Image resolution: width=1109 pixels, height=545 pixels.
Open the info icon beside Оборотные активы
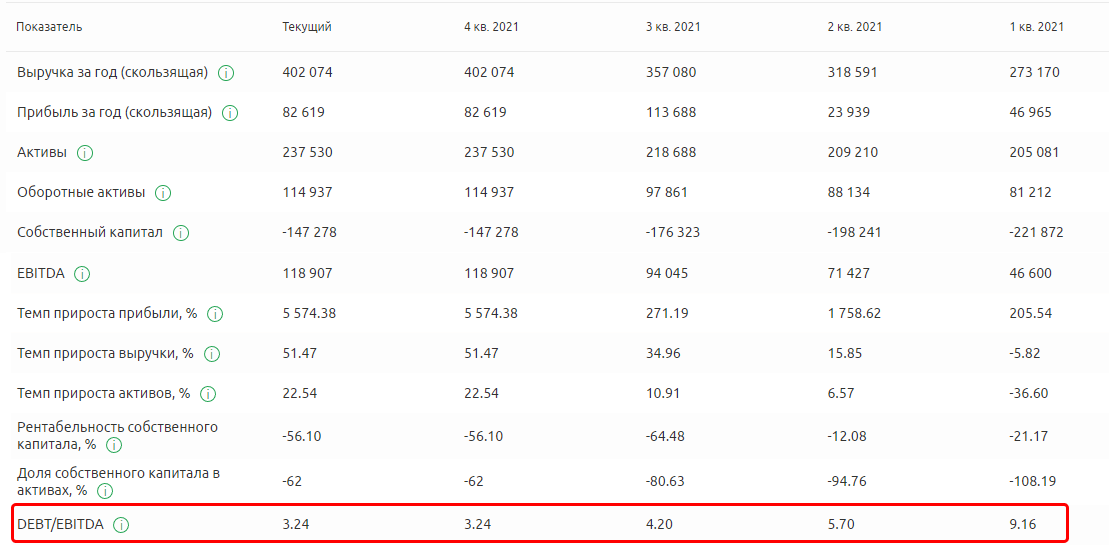pyautogui.click(x=163, y=193)
